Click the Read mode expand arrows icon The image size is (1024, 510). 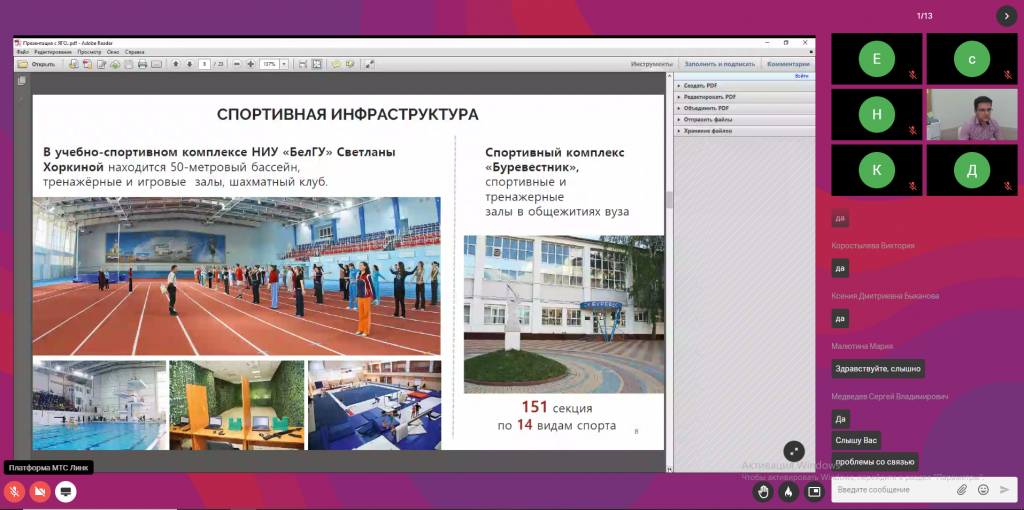[x=370, y=64]
